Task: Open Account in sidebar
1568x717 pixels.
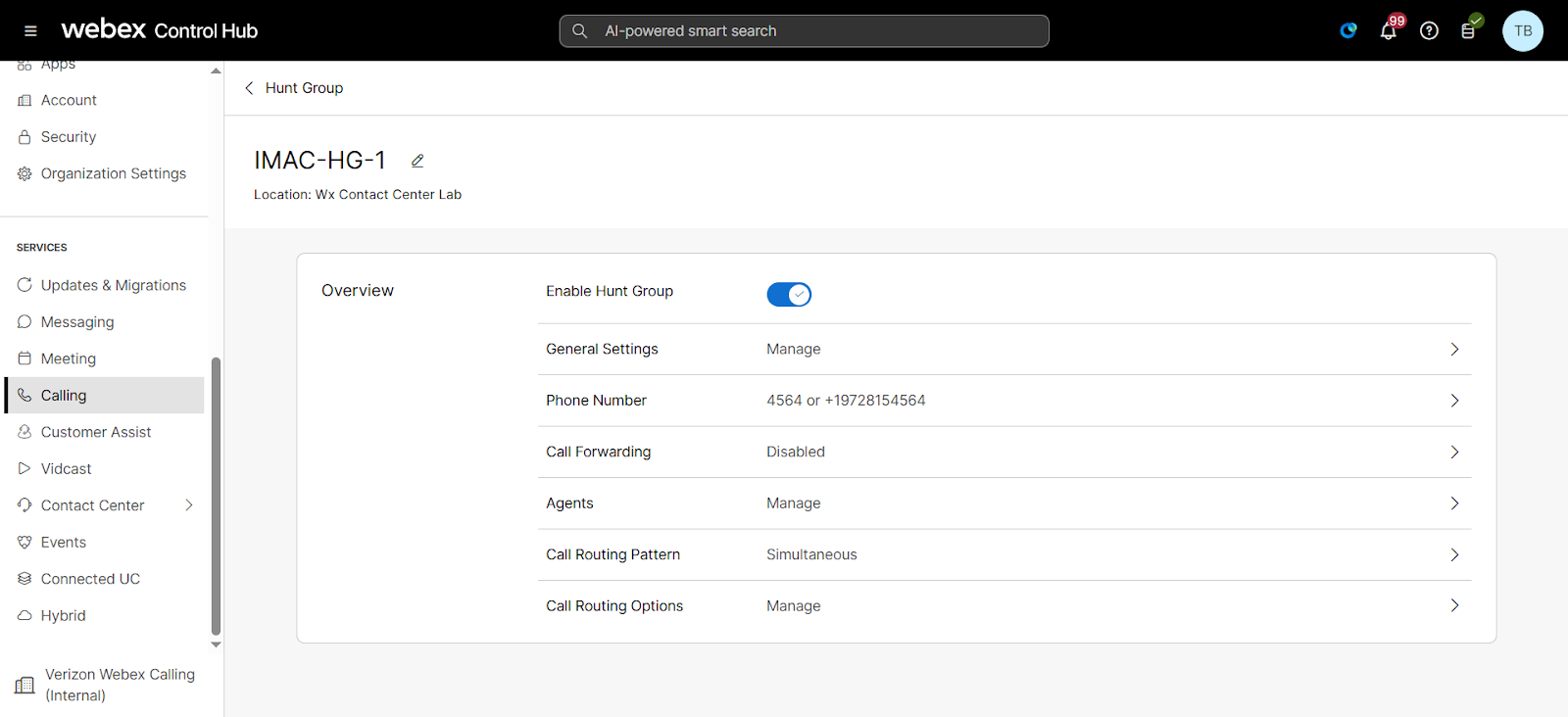Action: pyautogui.click(x=104, y=100)
